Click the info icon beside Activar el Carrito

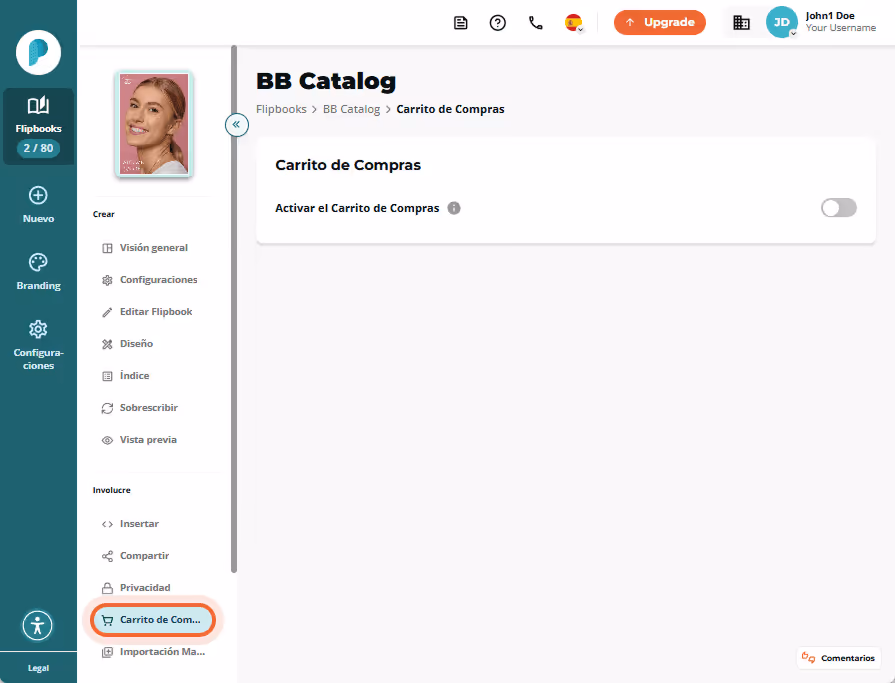[454, 208]
